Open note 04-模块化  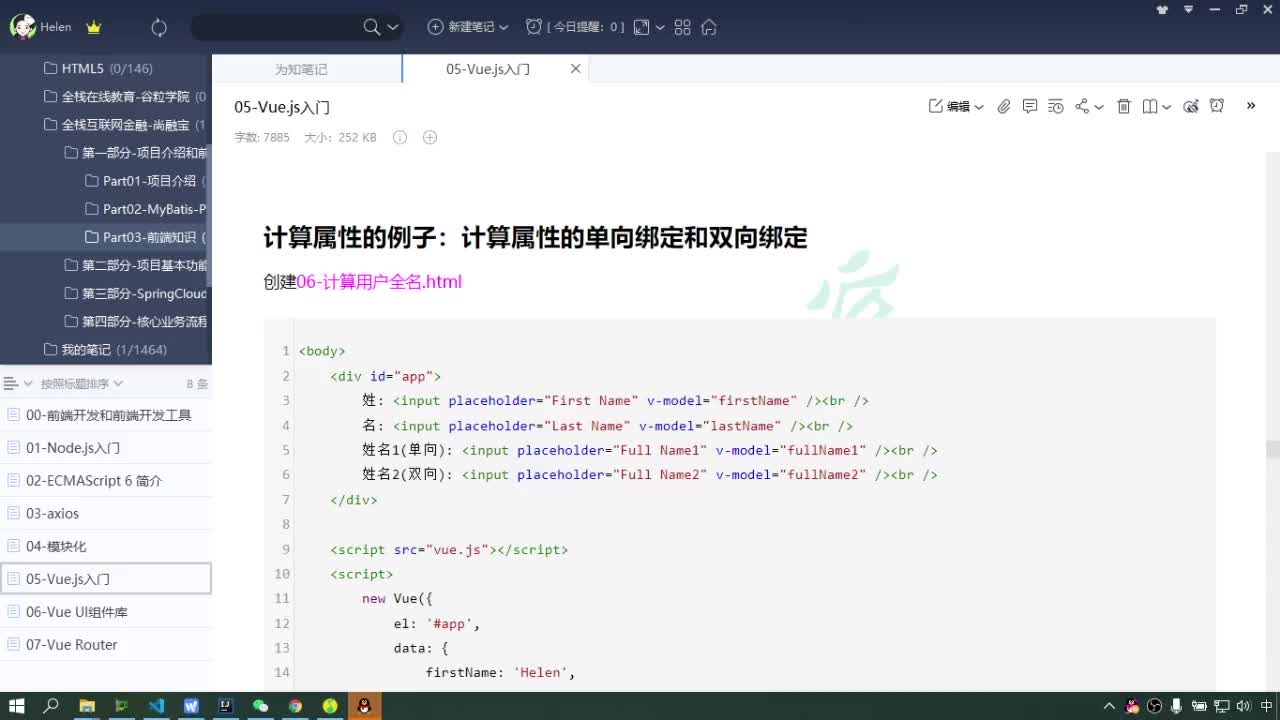(106, 547)
